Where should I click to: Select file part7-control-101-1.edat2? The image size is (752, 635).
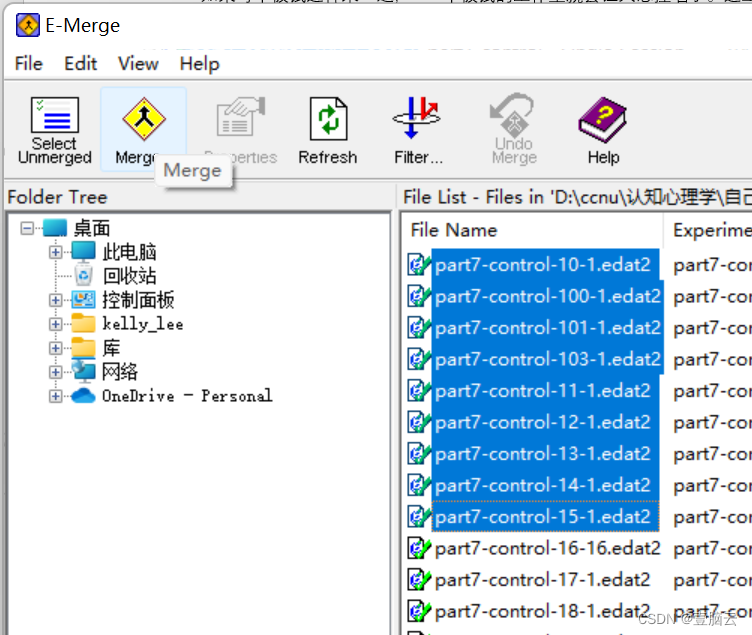pos(548,328)
